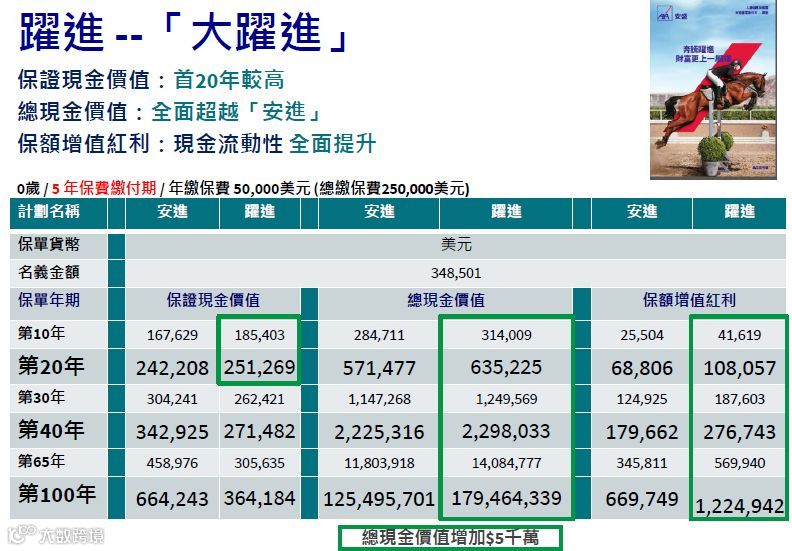The image size is (792, 551).
Task: Click cell value 25,504
Action: coord(642,335)
